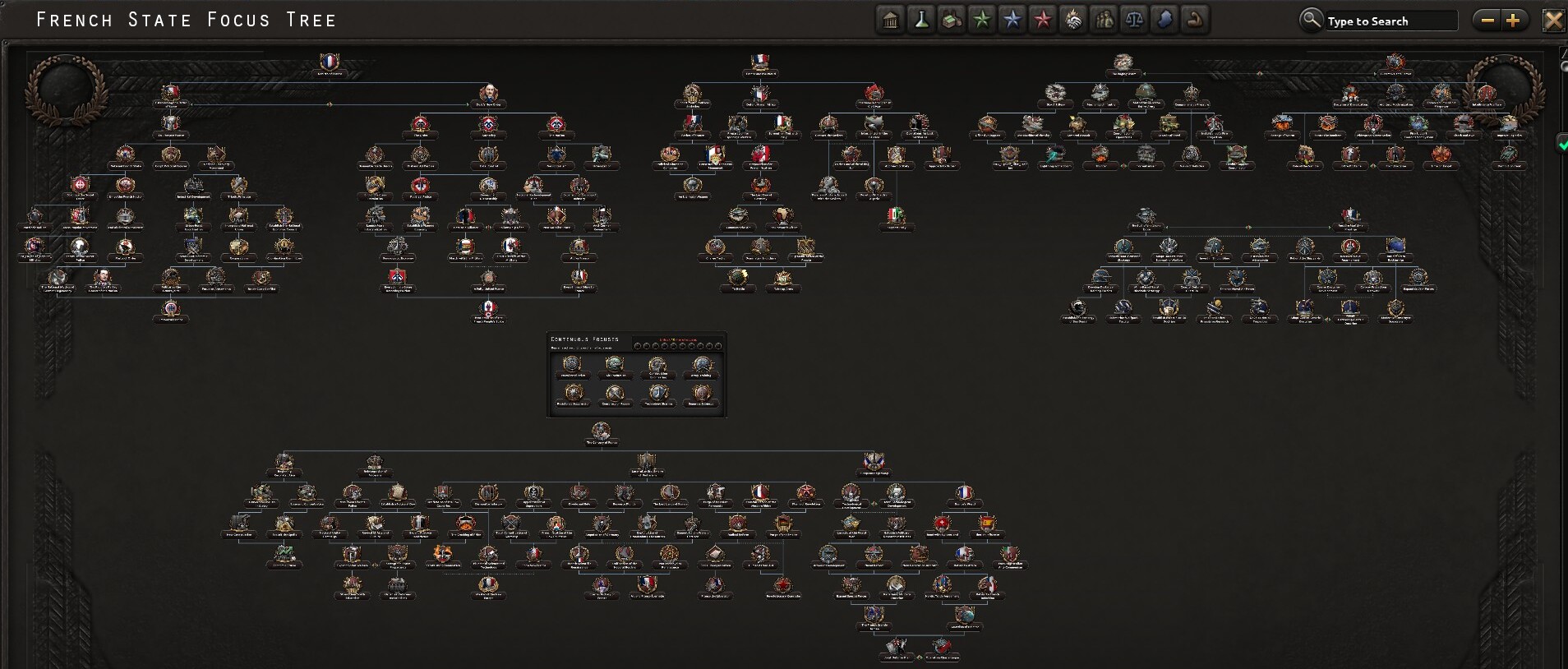Click the Continuous Focuses panel title
The height and width of the screenshot is (669, 1568).
(x=584, y=339)
